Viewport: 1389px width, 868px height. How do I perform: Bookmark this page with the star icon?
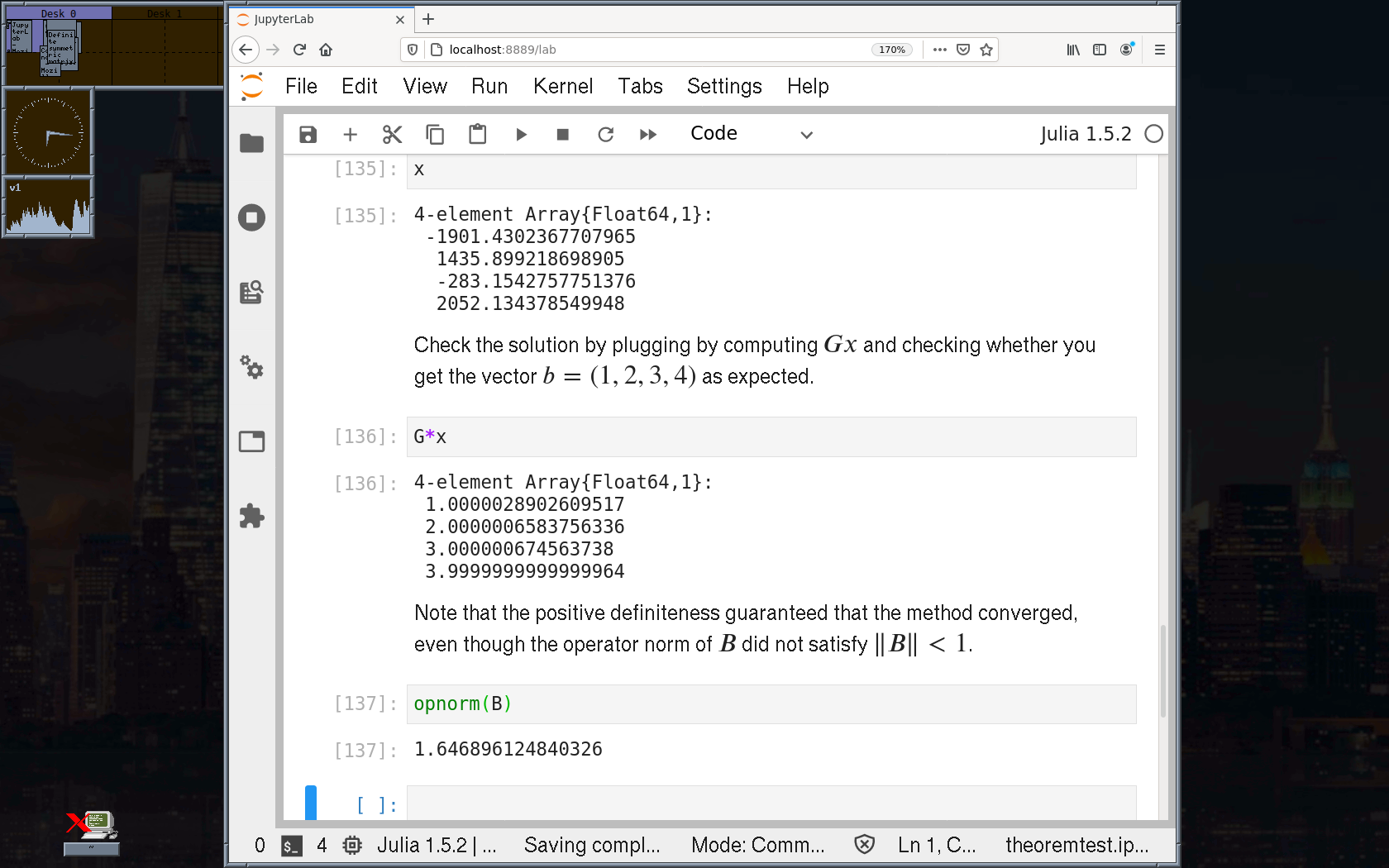[x=986, y=50]
